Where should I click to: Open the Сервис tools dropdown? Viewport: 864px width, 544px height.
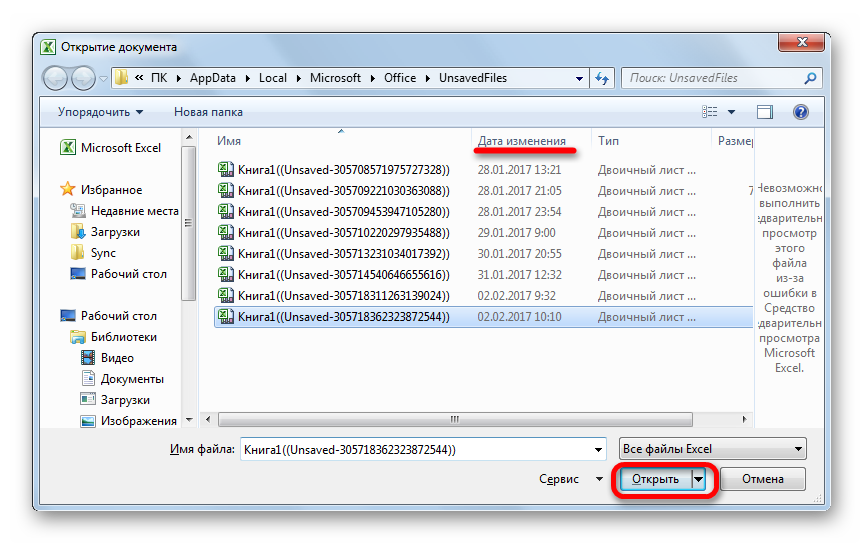[570, 479]
